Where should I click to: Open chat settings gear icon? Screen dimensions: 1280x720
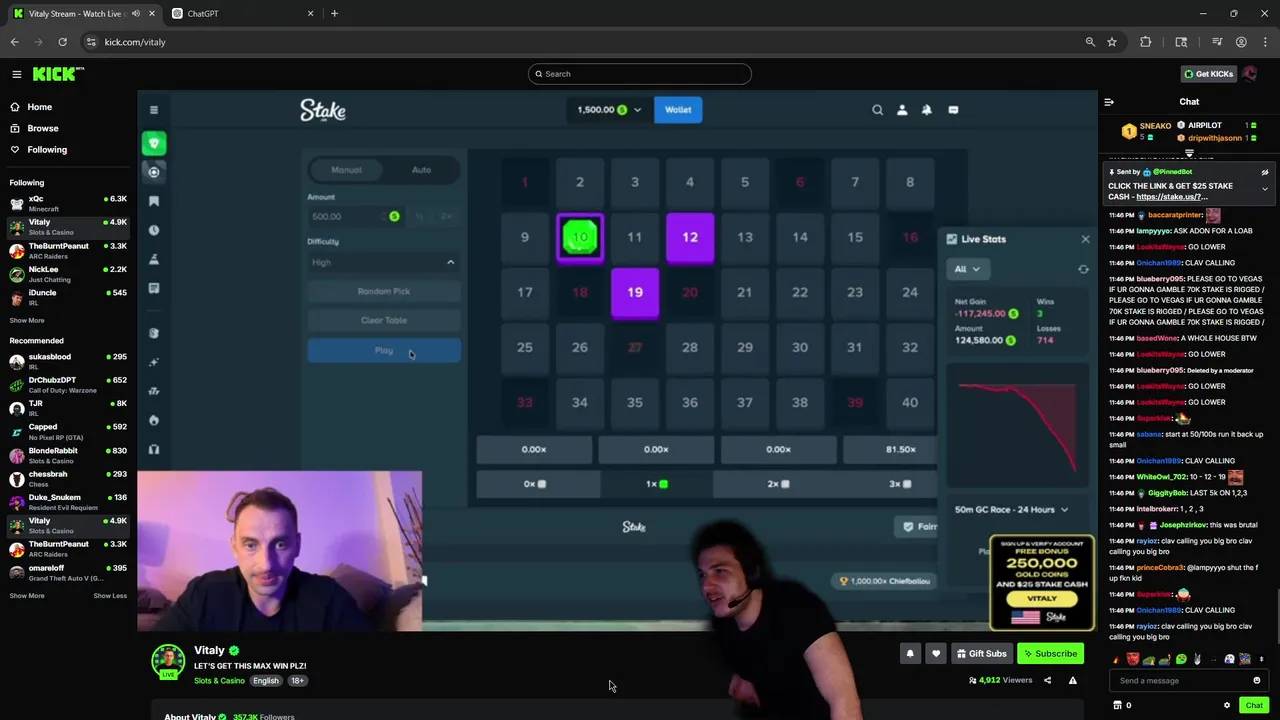[x=1227, y=705]
